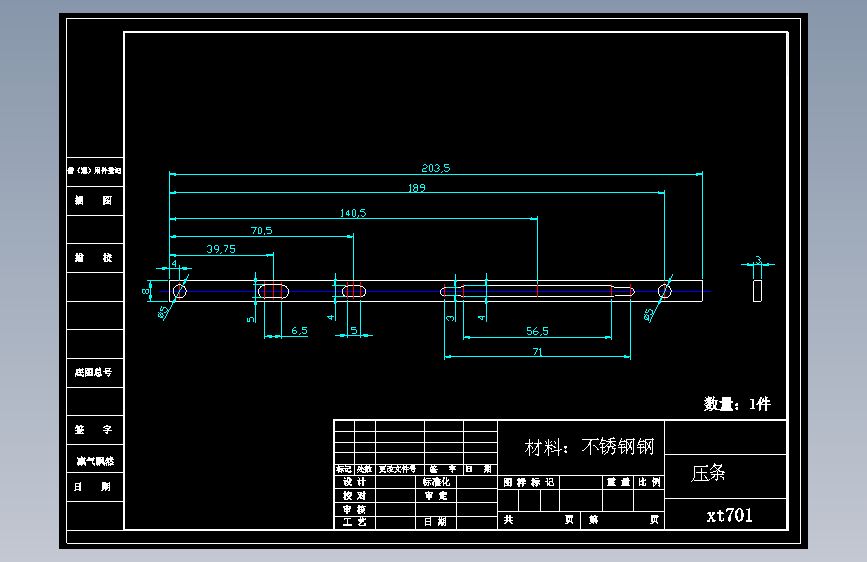867x562 pixels.
Task: Select the ø5 callout at left hole
Action: tap(164, 313)
